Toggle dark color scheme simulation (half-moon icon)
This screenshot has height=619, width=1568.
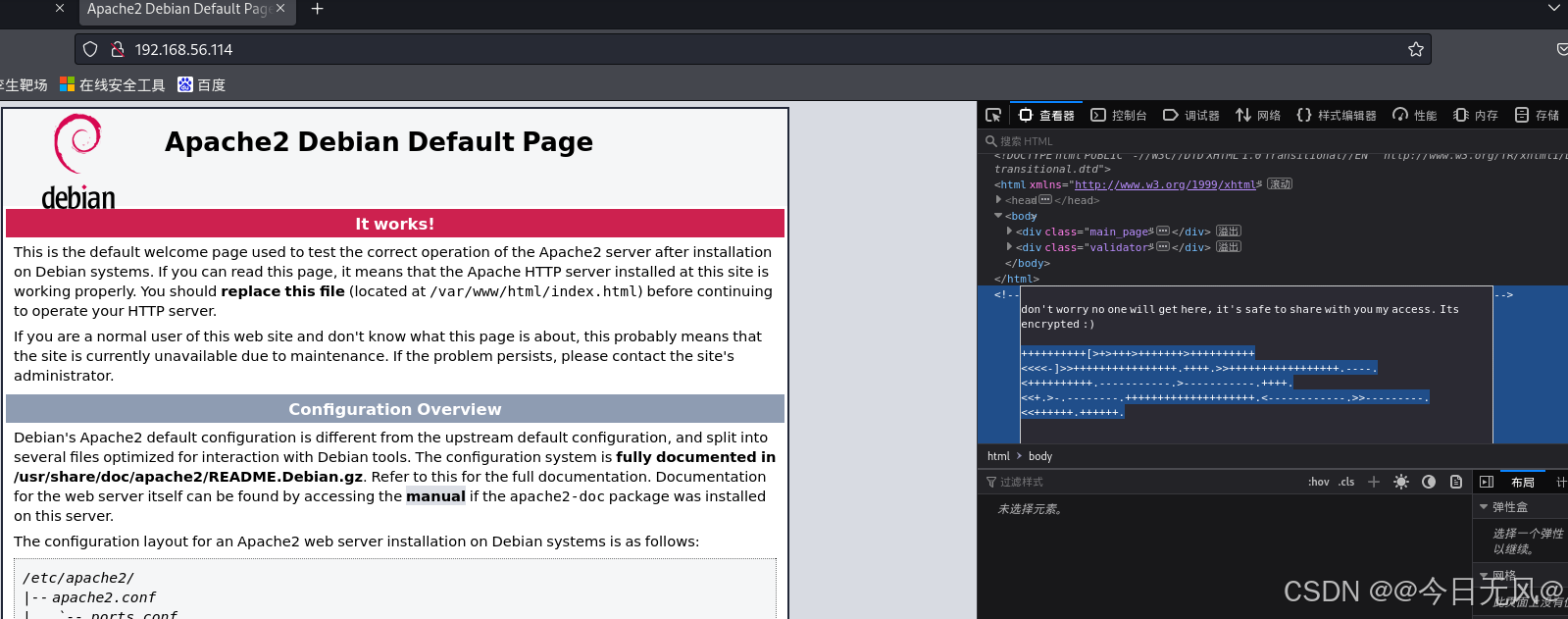point(1429,482)
